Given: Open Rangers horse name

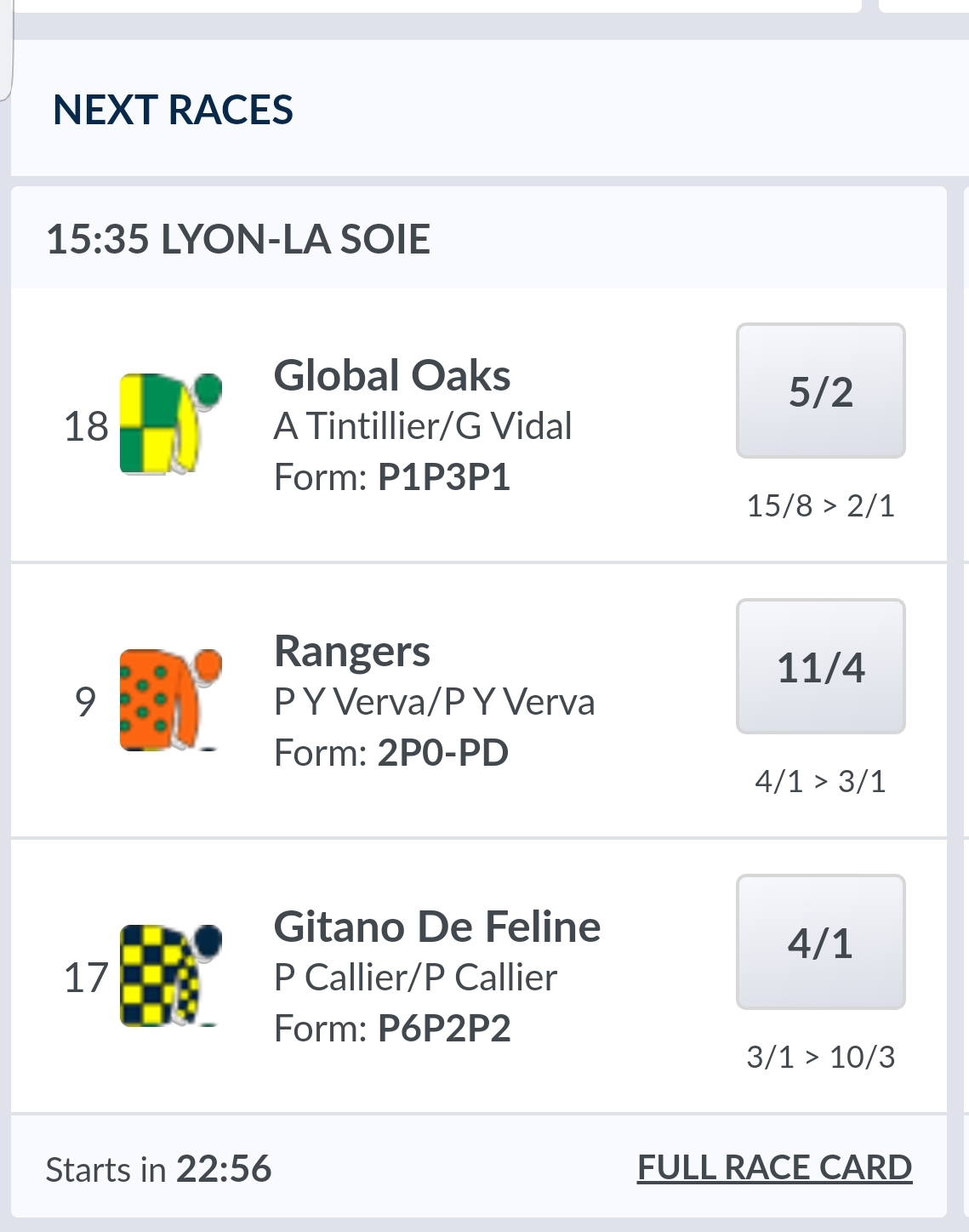Looking at the screenshot, I should (352, 651).
